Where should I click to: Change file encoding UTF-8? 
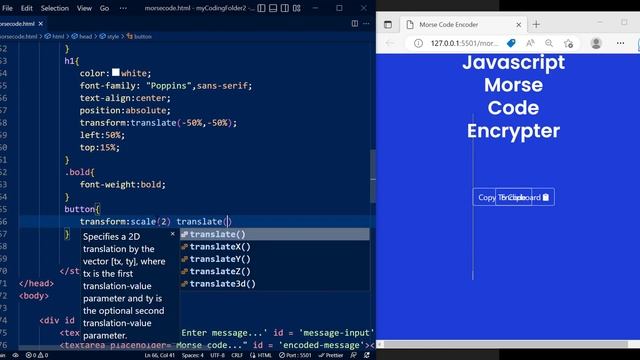[217, 355]
